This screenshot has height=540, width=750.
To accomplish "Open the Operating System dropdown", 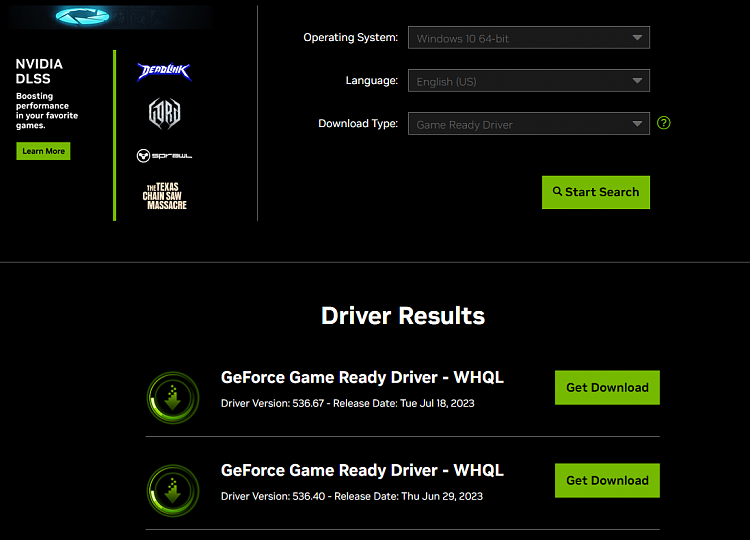I will pyautogui.click(x=529, y=38).
